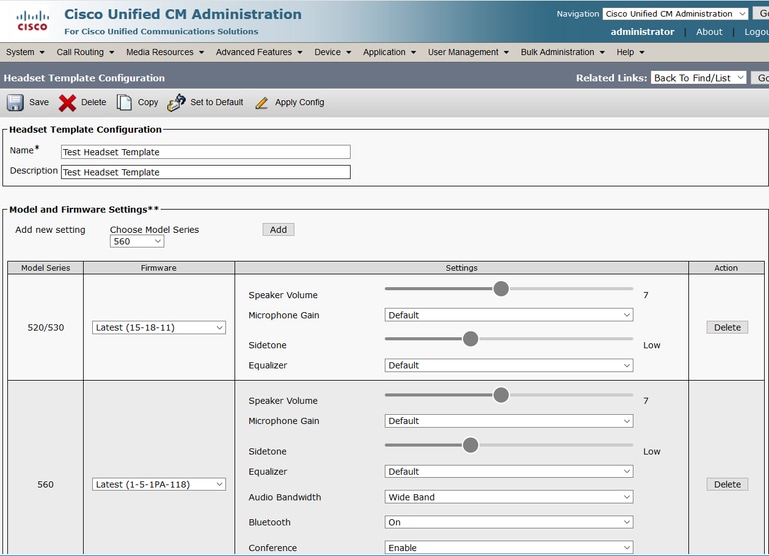
Task: Open Microphone Gain dropdown for 560
Action: [x=509, y=421]
